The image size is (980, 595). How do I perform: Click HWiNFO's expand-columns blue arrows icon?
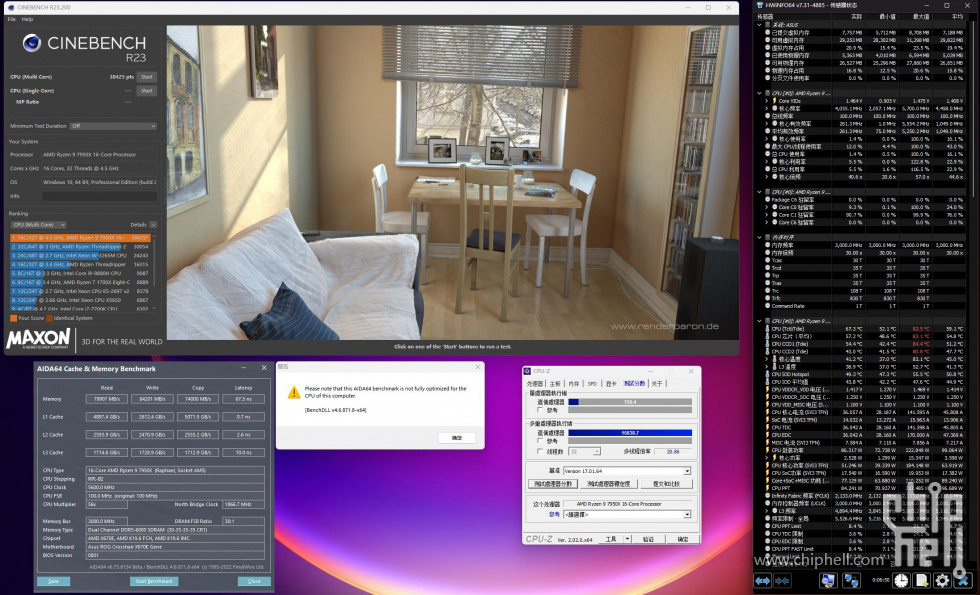click(x=763, y=581)
